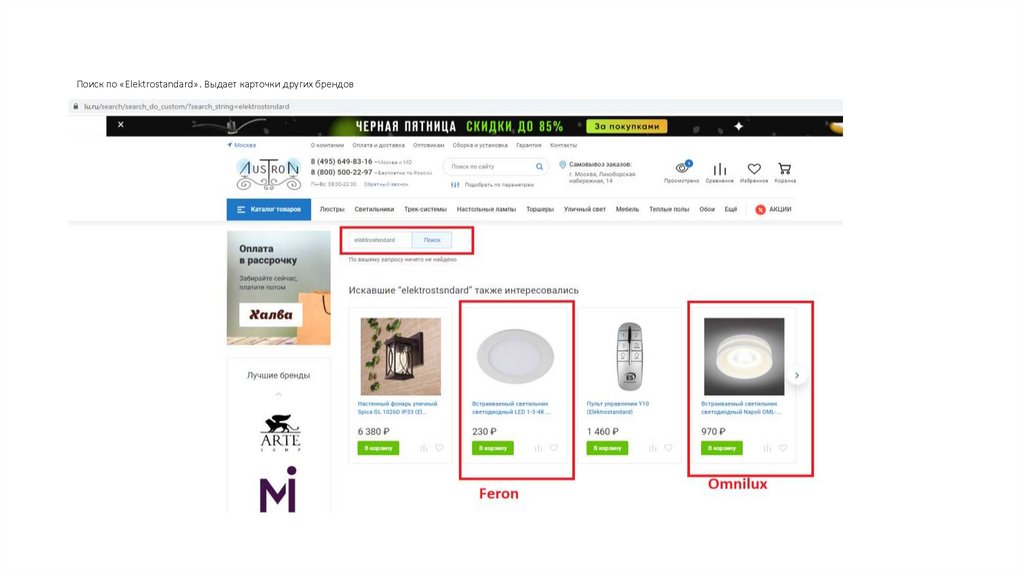Click the Поиск button beside query field
Image resolution: width=1024 pixels, height=574 pixels.
432,240
